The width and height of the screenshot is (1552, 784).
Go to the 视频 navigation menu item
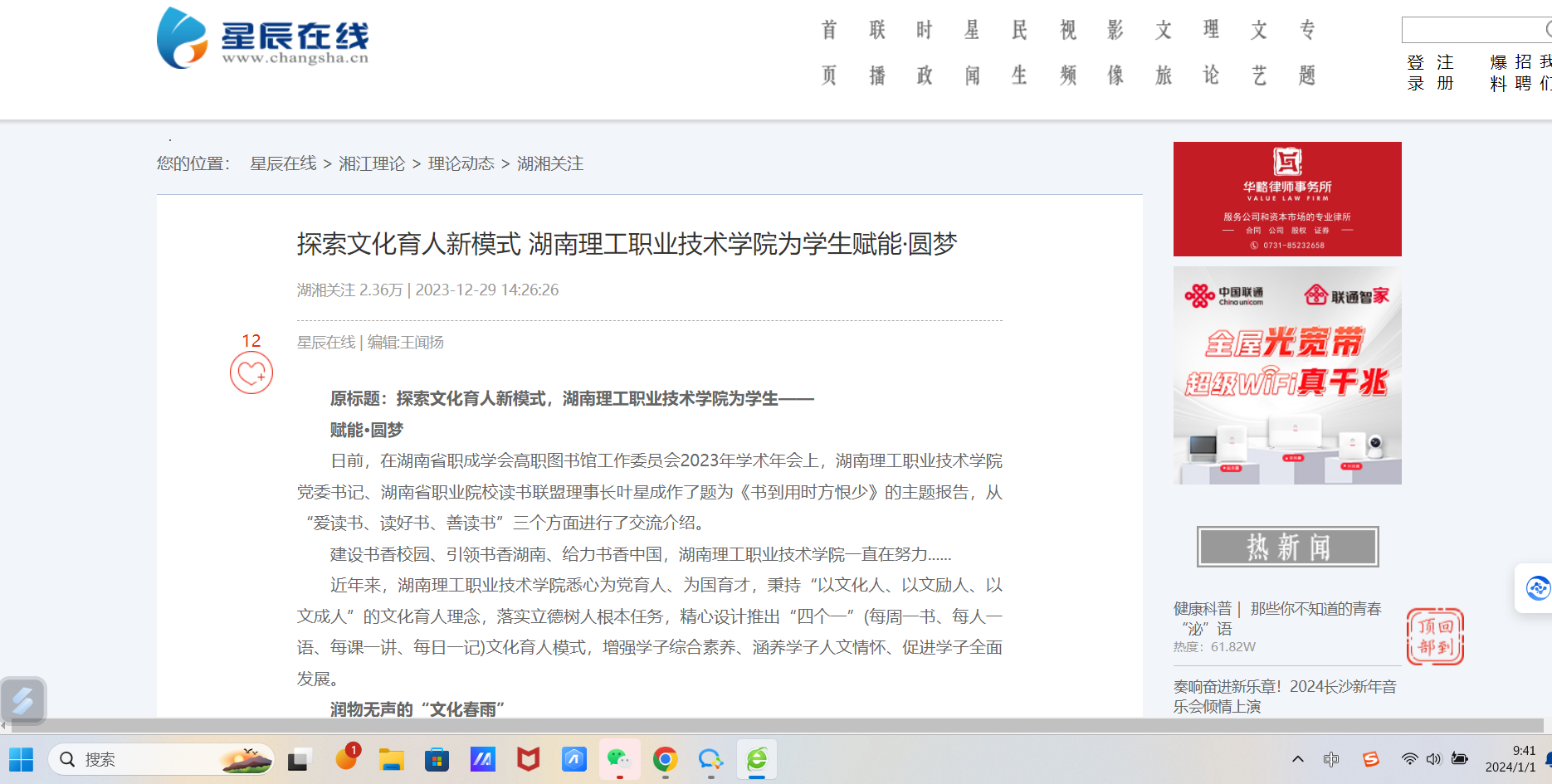tap(1068, 53)
